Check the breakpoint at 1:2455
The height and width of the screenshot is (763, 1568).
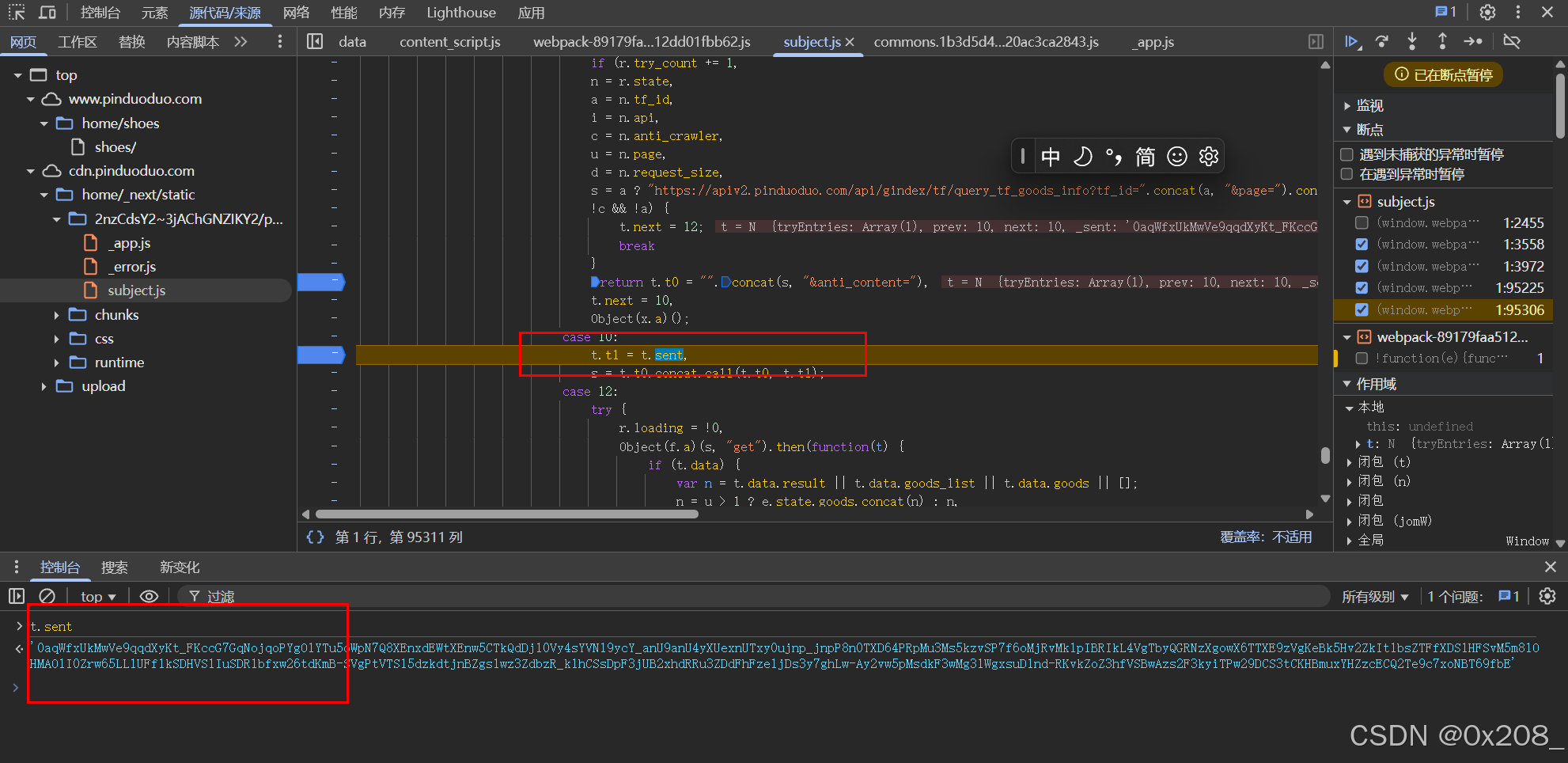[x=1362, y=223]
